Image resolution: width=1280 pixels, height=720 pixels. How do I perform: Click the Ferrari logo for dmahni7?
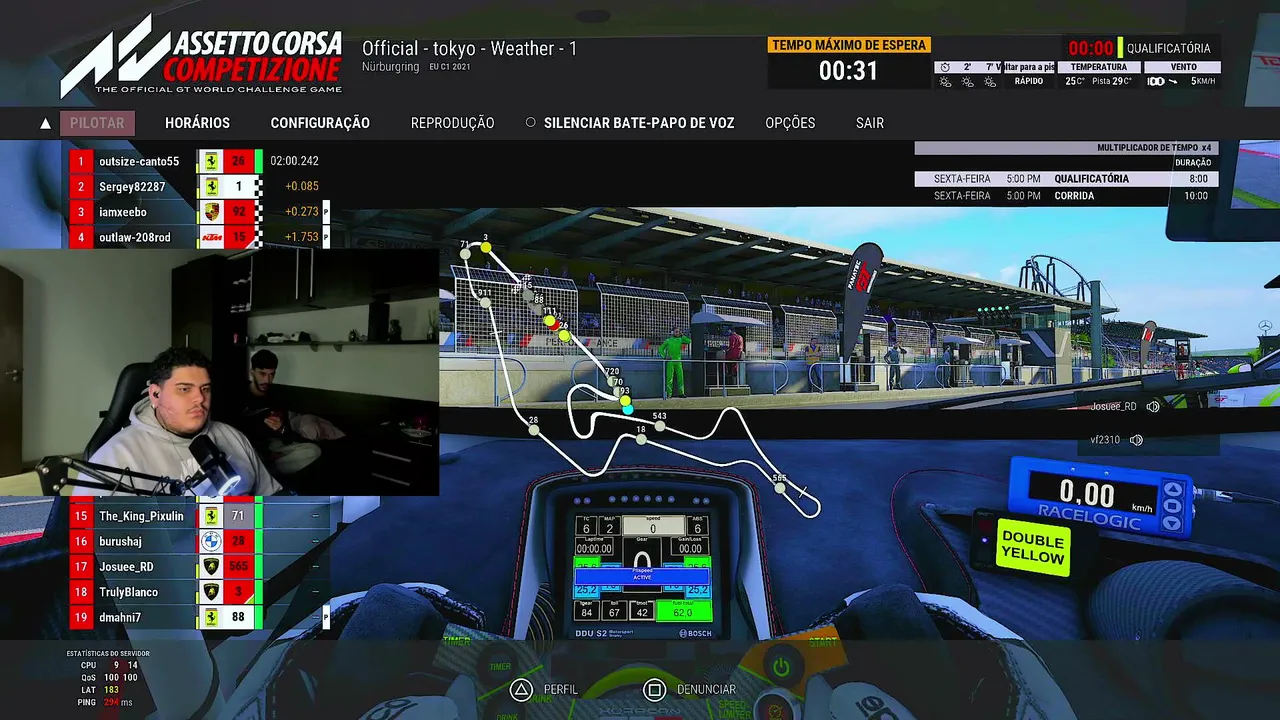(x=211, y=617)
